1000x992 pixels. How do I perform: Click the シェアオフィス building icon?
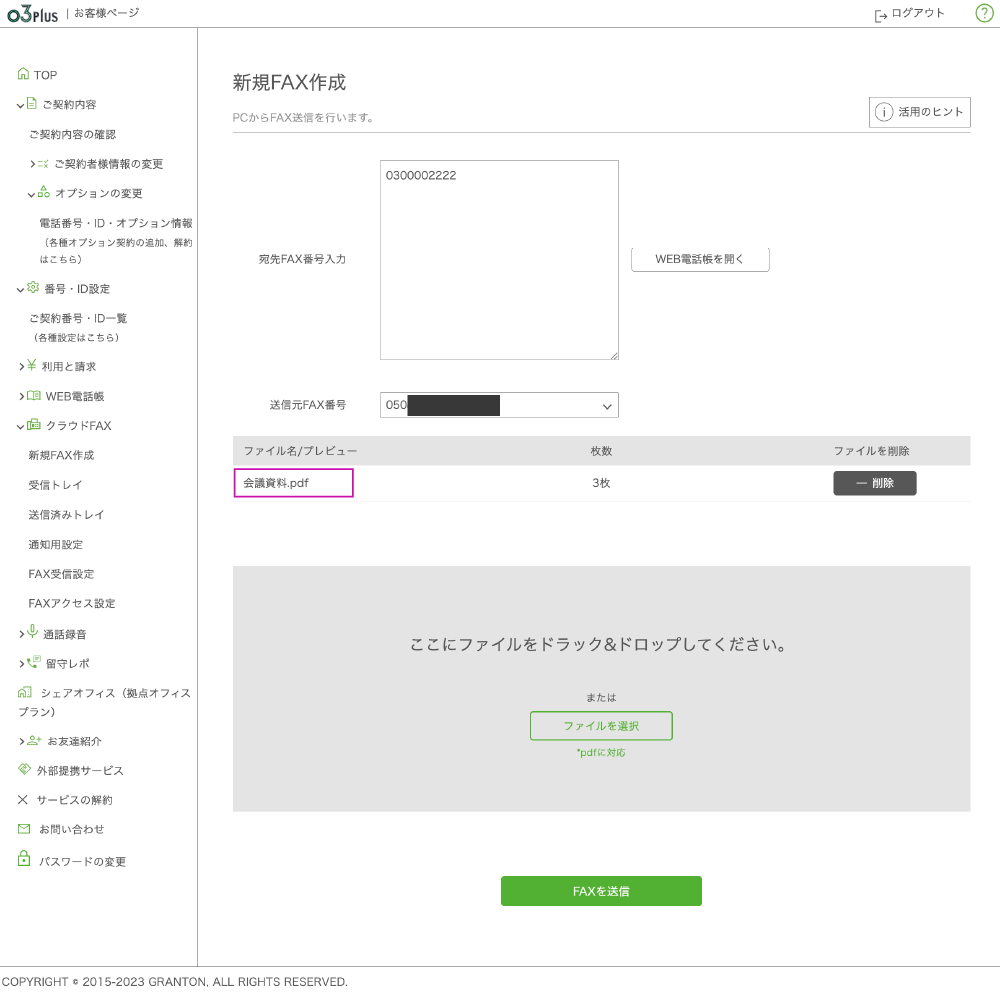(x=25, y=692)
